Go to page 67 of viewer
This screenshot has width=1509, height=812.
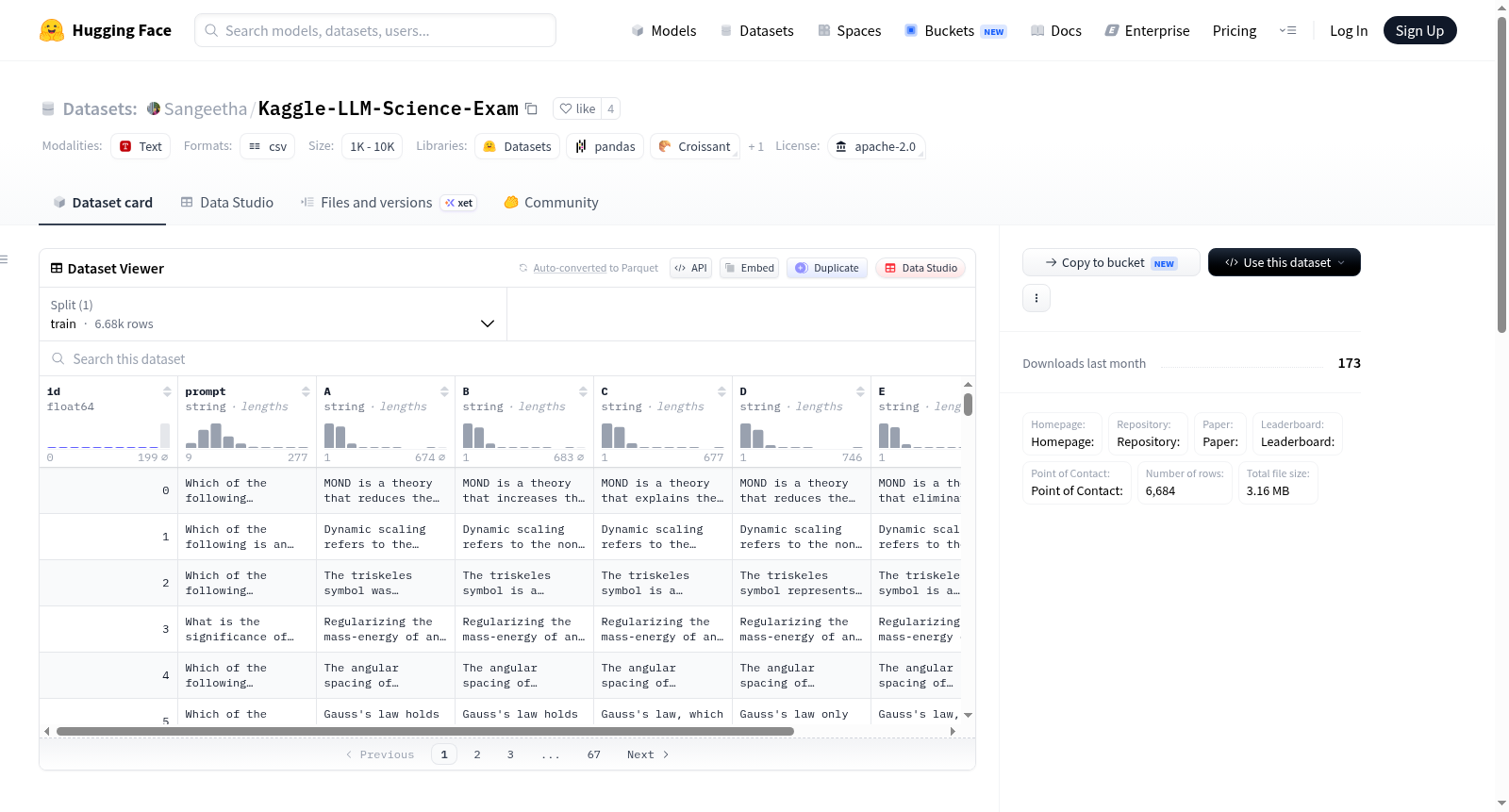coord(594,754)
